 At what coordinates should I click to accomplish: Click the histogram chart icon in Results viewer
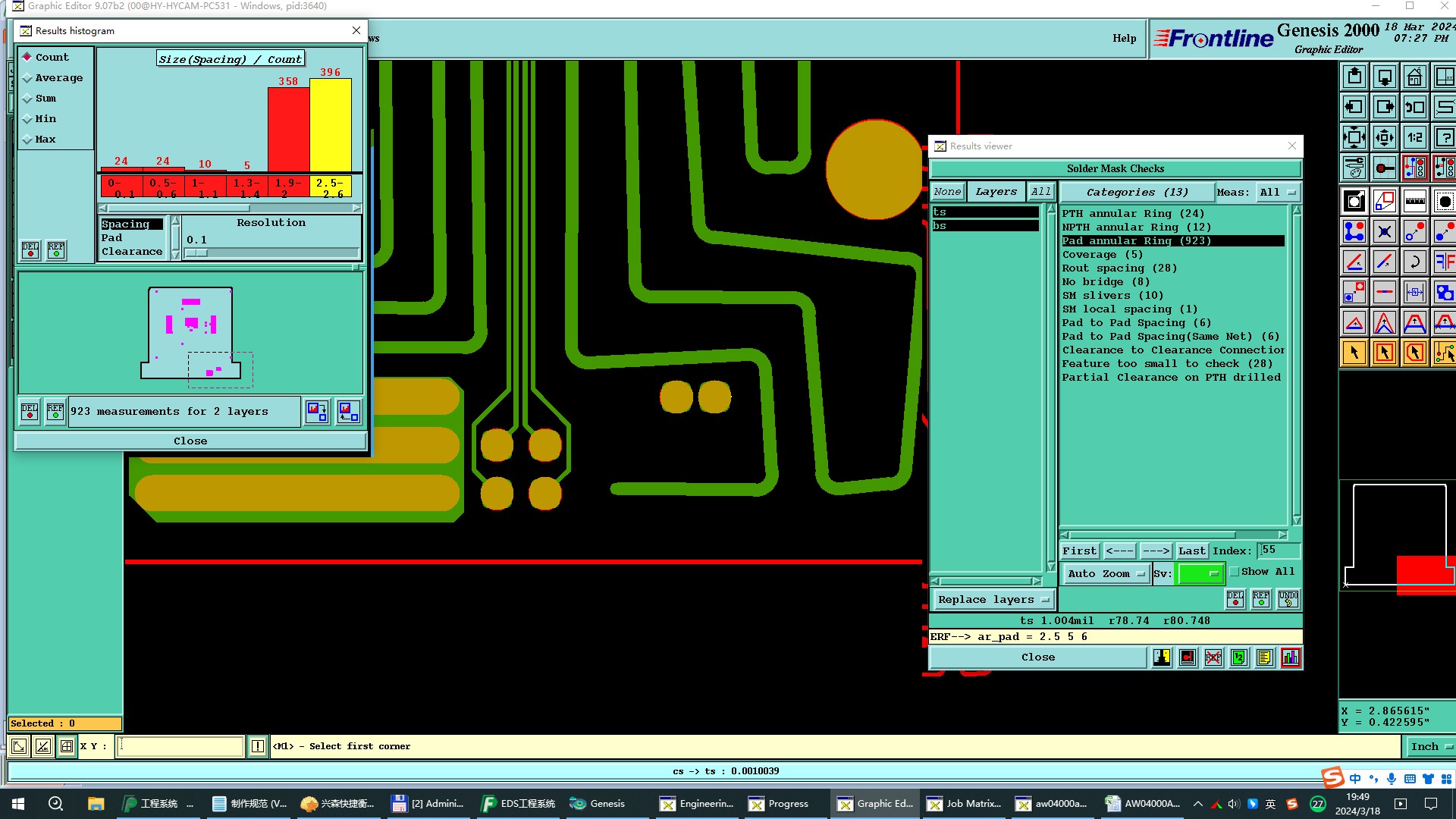(1290, 657)
